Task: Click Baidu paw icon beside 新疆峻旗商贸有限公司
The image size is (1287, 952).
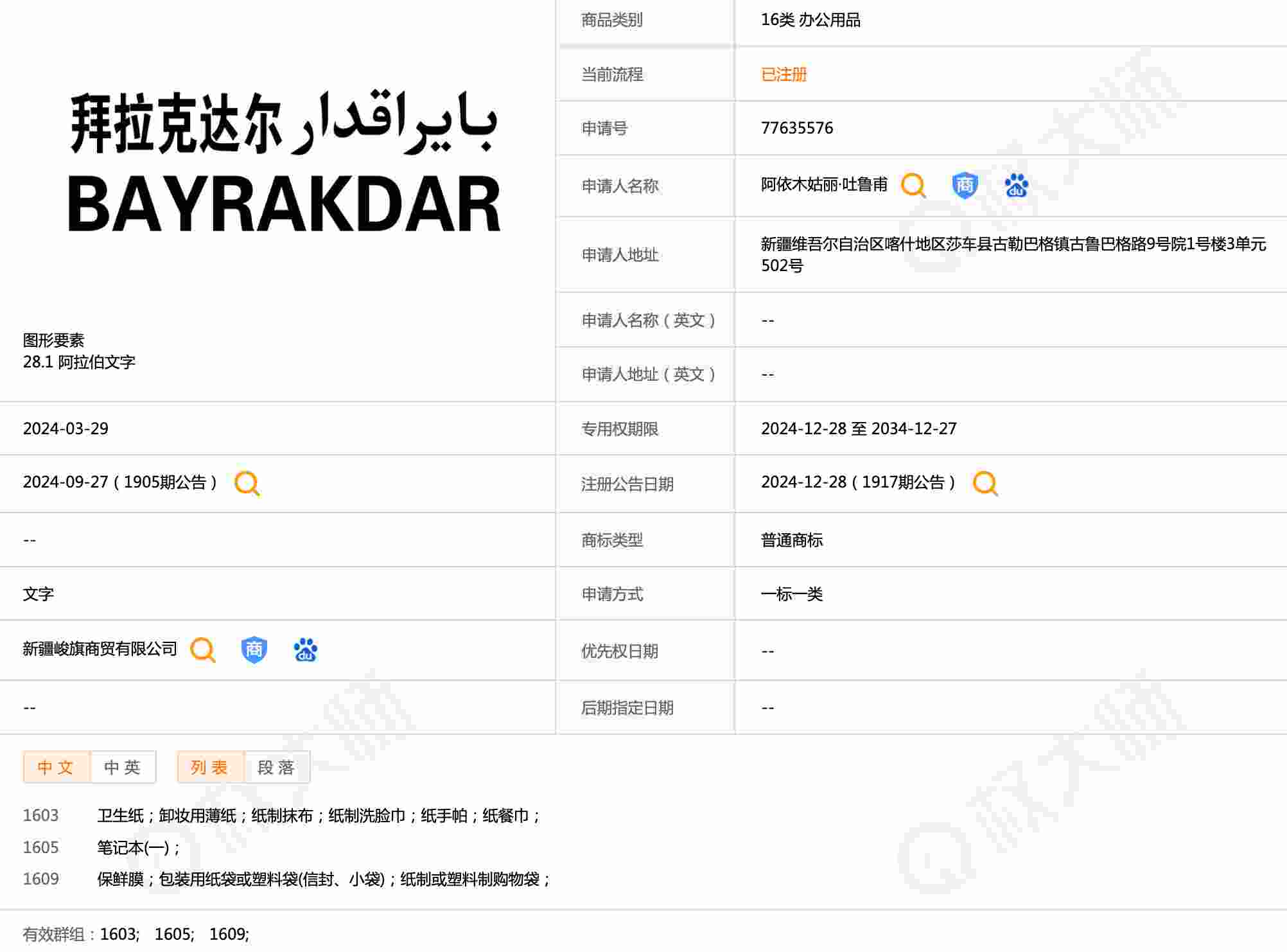Action: coord(305,650)
